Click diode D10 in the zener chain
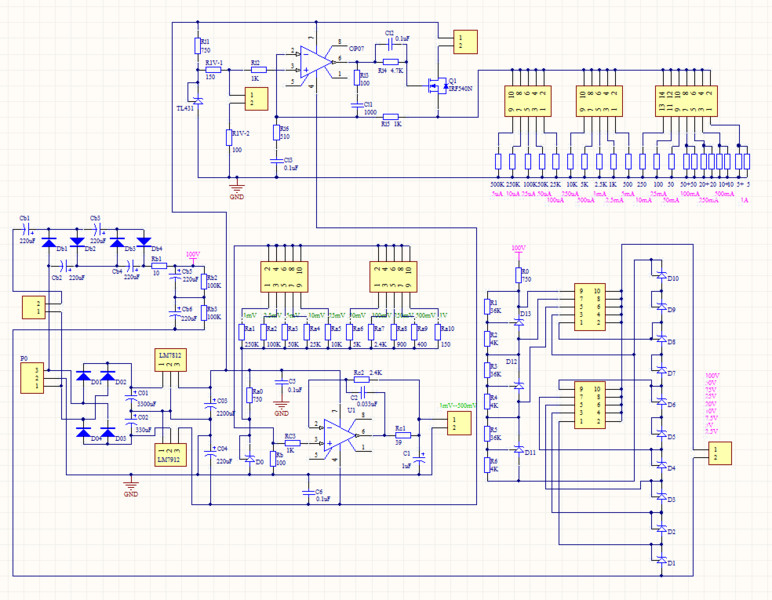The image size is (772, 600). click(x=658, y=275)
